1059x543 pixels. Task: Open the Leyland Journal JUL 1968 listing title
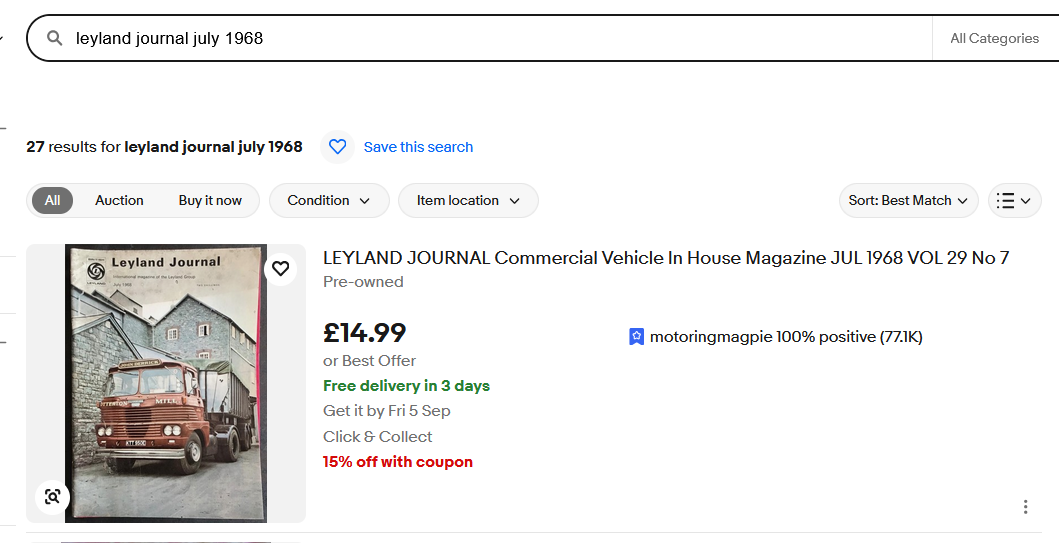coord(666,258)
